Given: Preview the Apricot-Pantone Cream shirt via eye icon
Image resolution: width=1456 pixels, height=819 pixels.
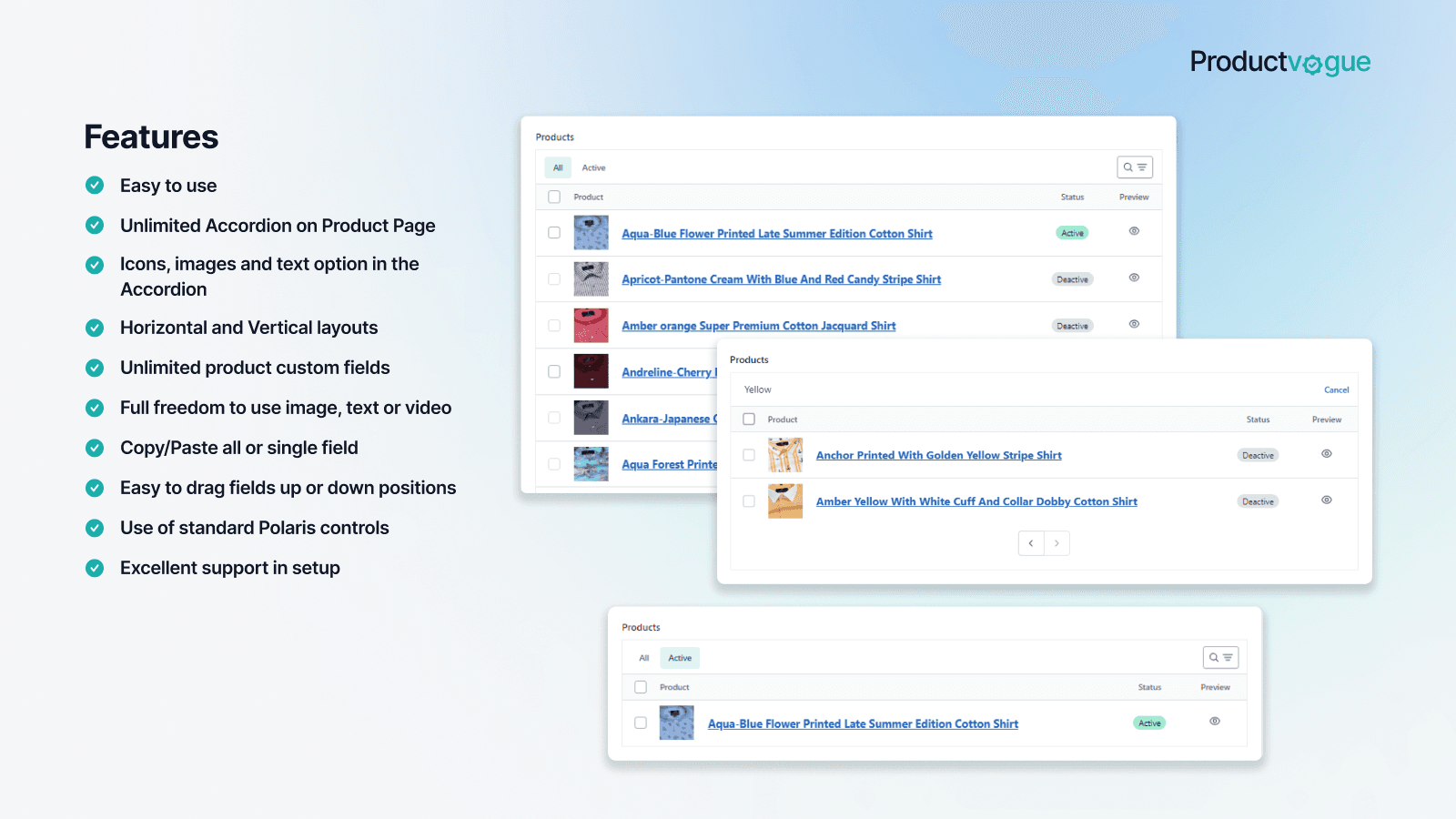Looking at the screenshot, I should click(1134, 278).
